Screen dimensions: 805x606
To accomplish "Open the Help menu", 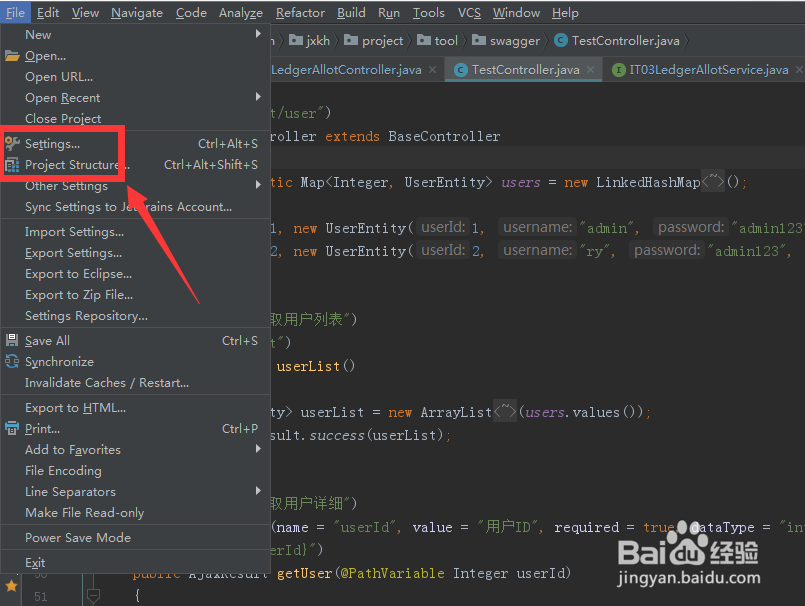I will coord(565,13).
